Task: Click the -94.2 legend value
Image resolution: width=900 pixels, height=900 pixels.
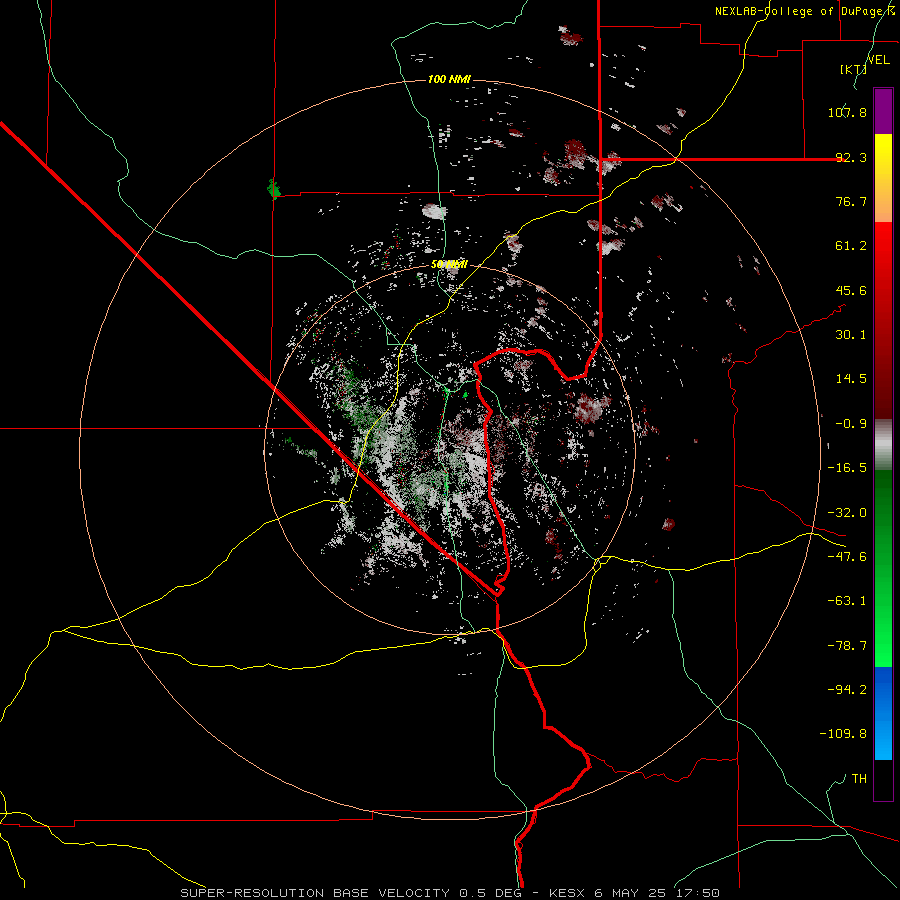Action: tap(847, 689)
